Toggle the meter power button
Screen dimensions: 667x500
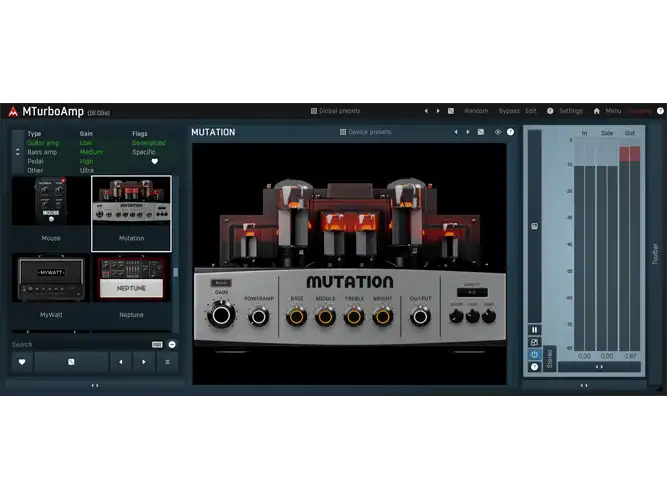pyautogui.click(x=535, y=354)
